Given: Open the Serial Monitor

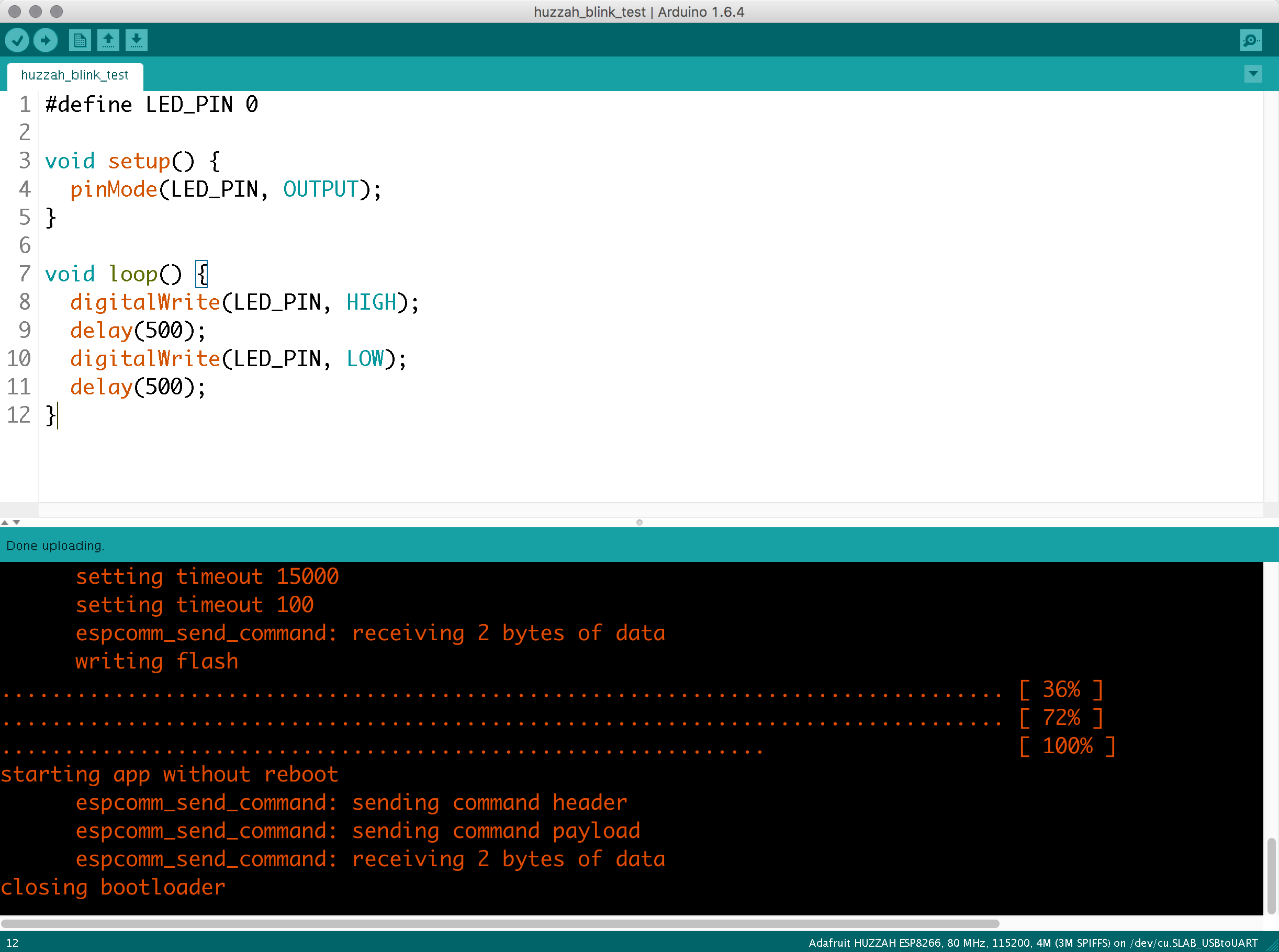Looking at the screenshot, I should [x=1251, y=40].
